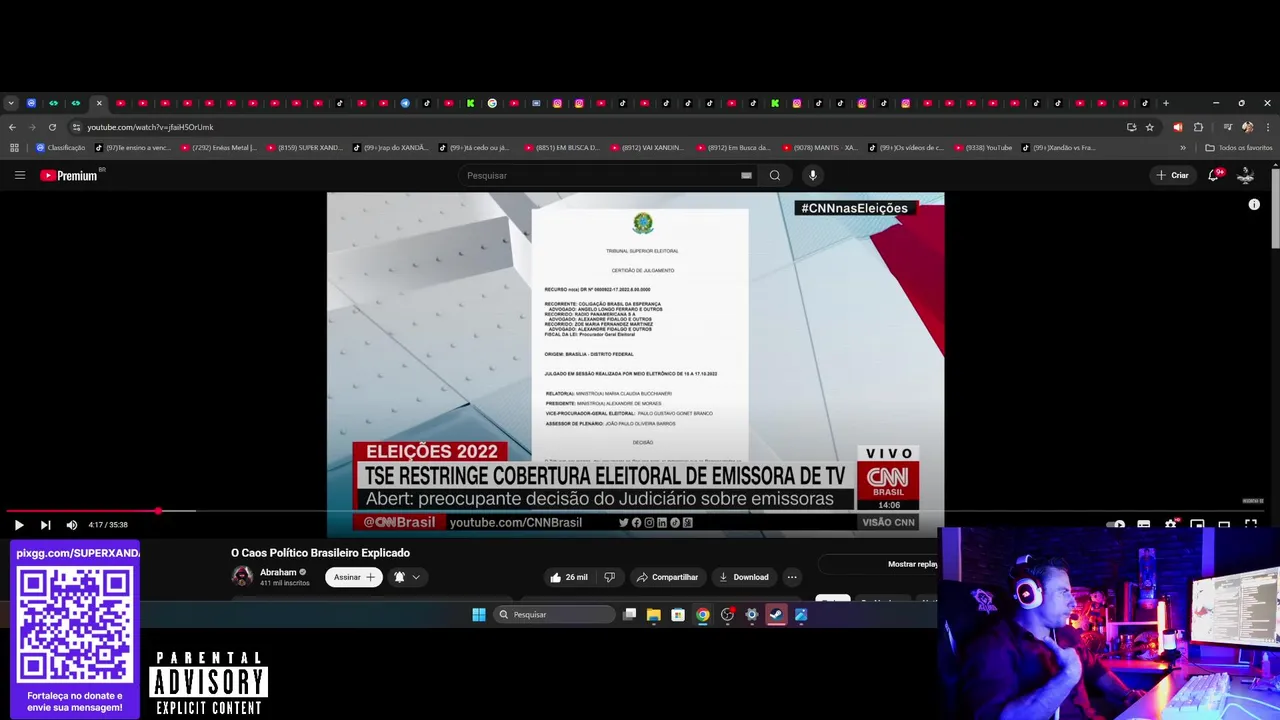Enter fullscreen on the video player
This screenshot has width=1280, height=720.
(1251, 525)
